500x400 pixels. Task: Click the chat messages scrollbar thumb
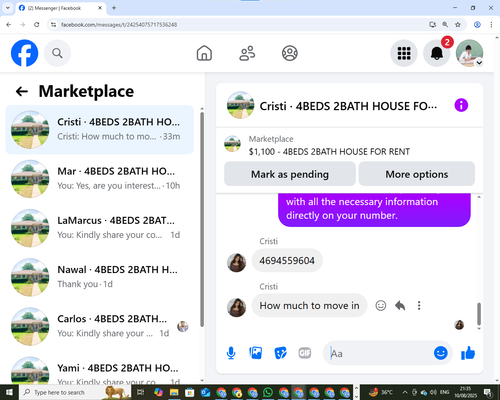[x=479, y=313]
